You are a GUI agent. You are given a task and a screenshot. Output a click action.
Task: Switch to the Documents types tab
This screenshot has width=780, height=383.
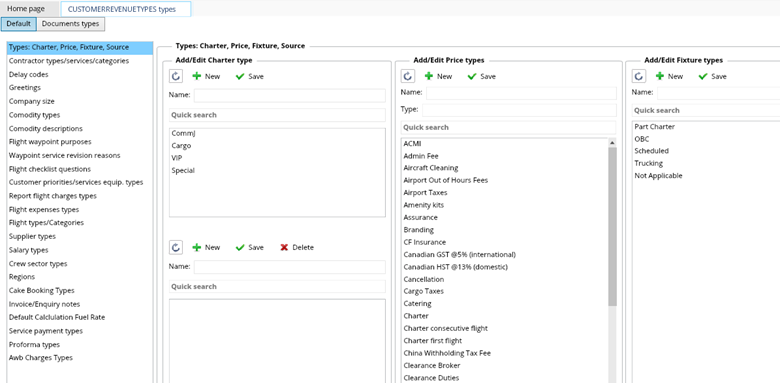(x=70, y=24)
